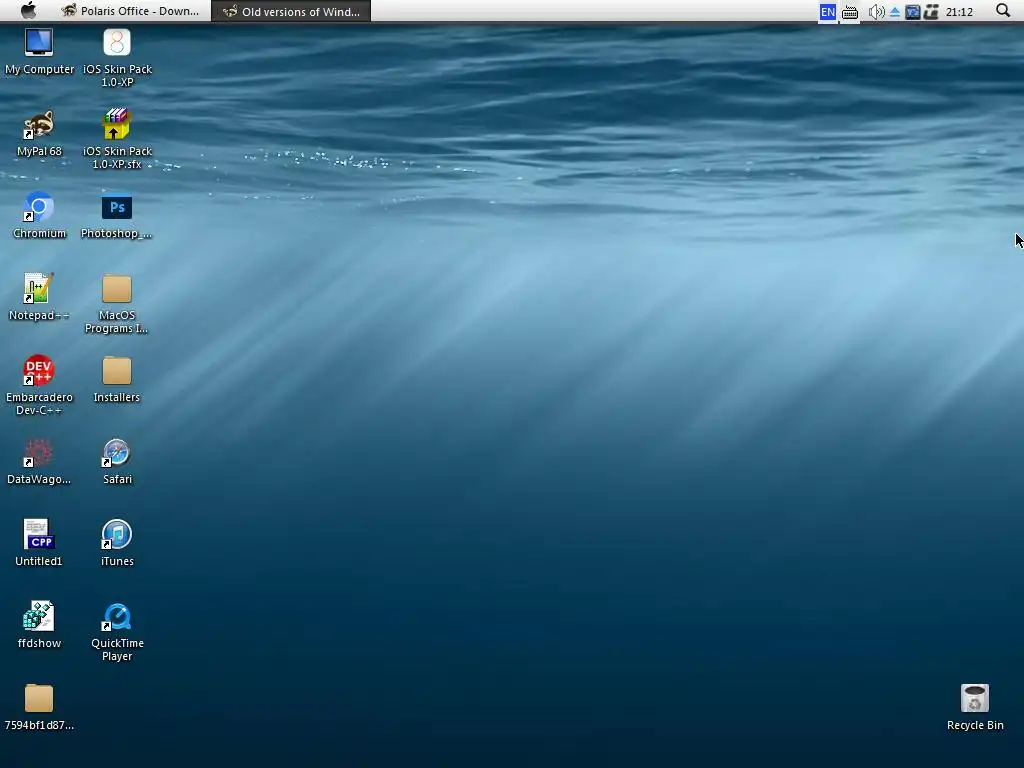
Task: Click the clock showing 21:12
Action: [959, 12]
